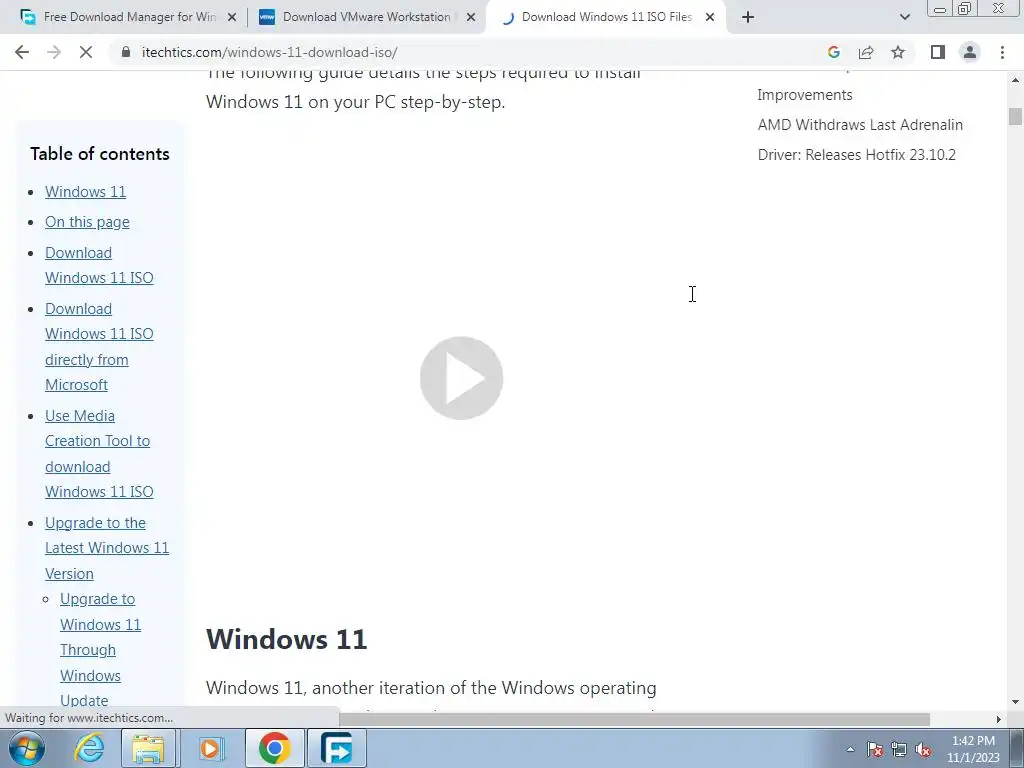This screenshot has width=1024, height=768.
Task: Click the vertical scrollbar thumb
Action: [x=1015, y=116]
